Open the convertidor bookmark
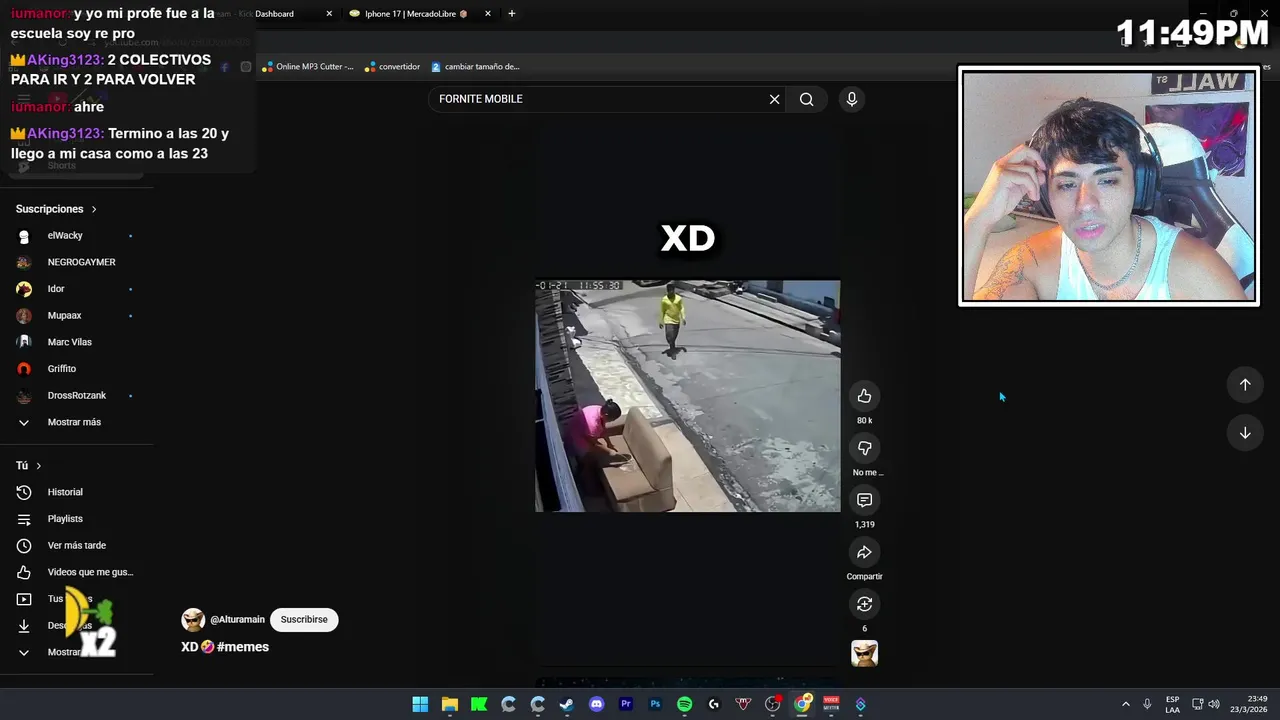This screenshot has height=720, width=1280. [393, 67]
